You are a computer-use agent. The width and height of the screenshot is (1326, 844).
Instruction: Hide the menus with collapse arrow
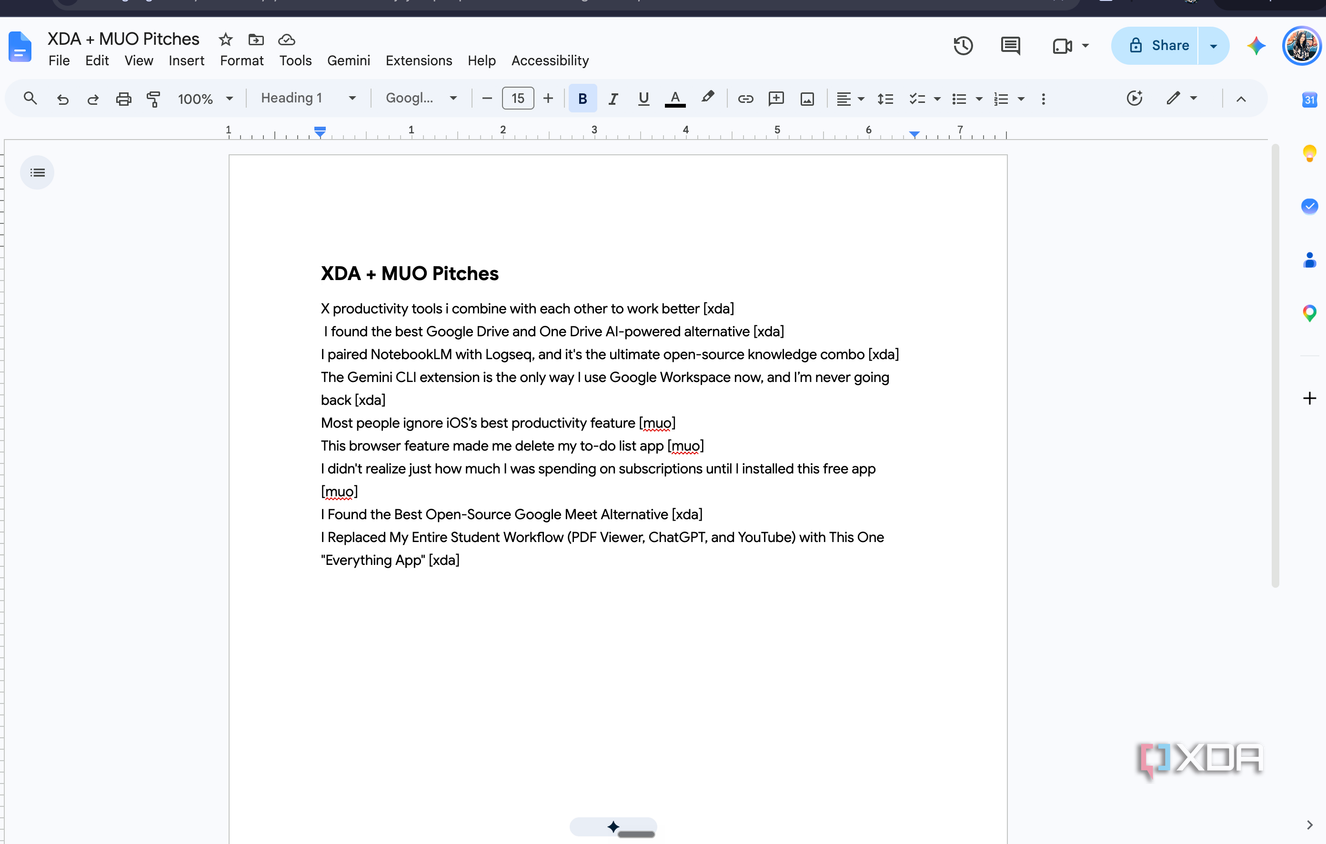[x=1241, y=99]
